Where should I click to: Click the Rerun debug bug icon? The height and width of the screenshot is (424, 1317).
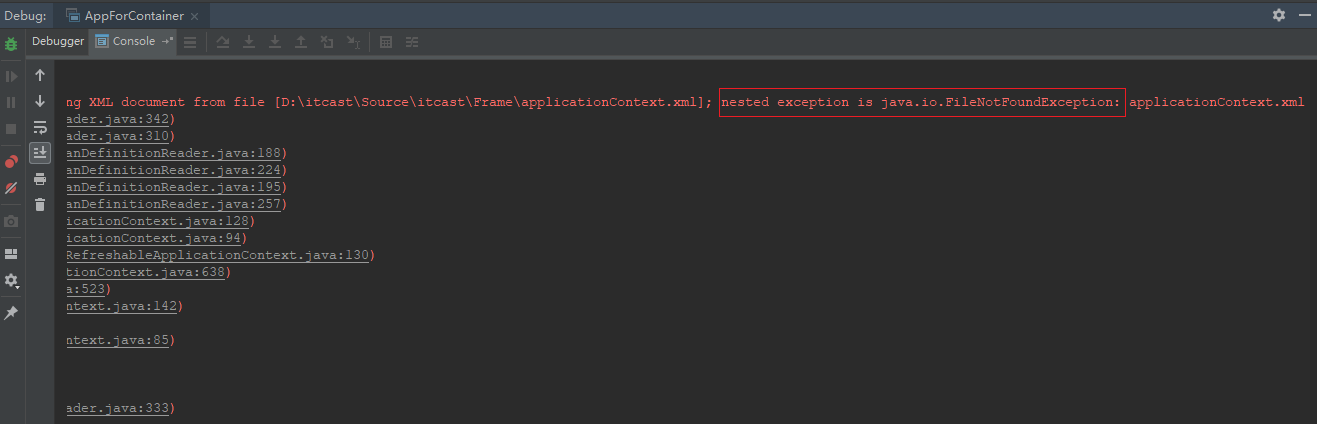coord(11,44)
